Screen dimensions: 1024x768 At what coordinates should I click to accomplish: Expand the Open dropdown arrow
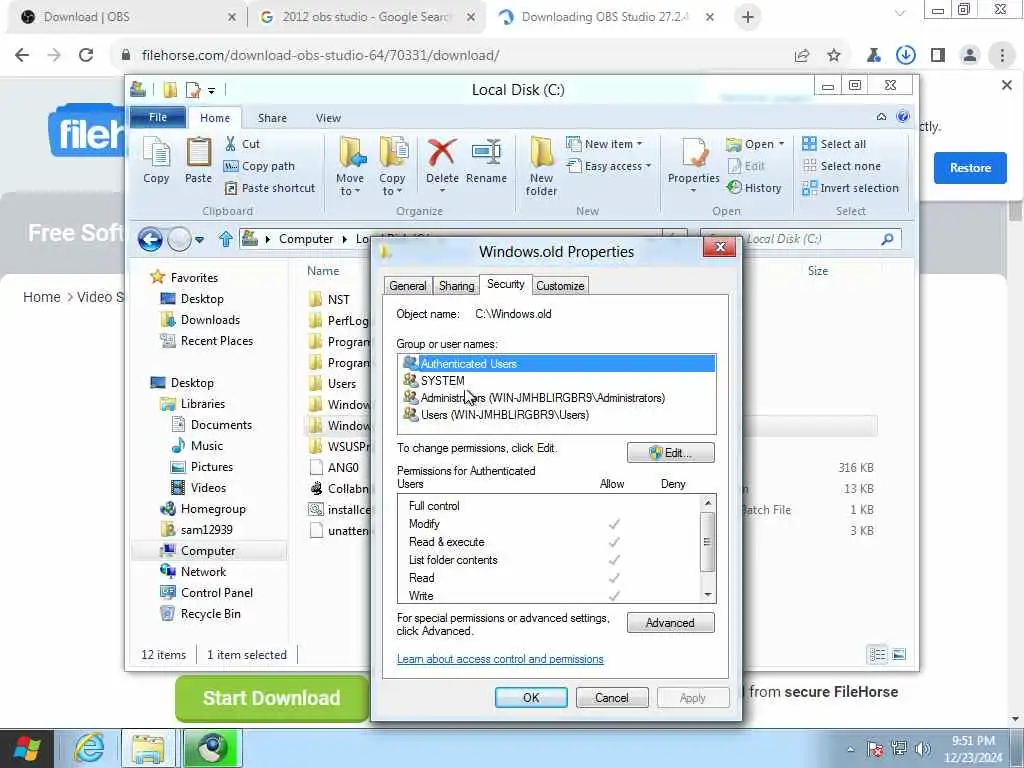click(781, 144)
